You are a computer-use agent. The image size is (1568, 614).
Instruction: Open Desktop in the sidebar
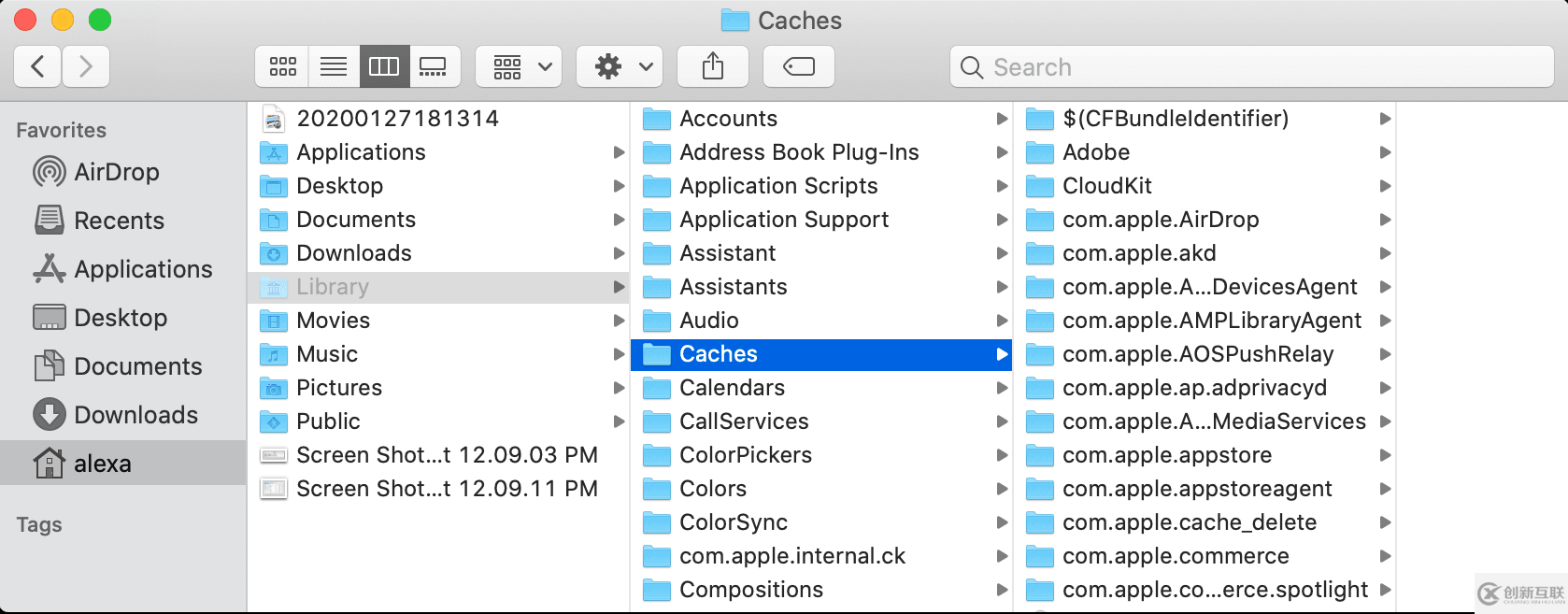(123, 318)
